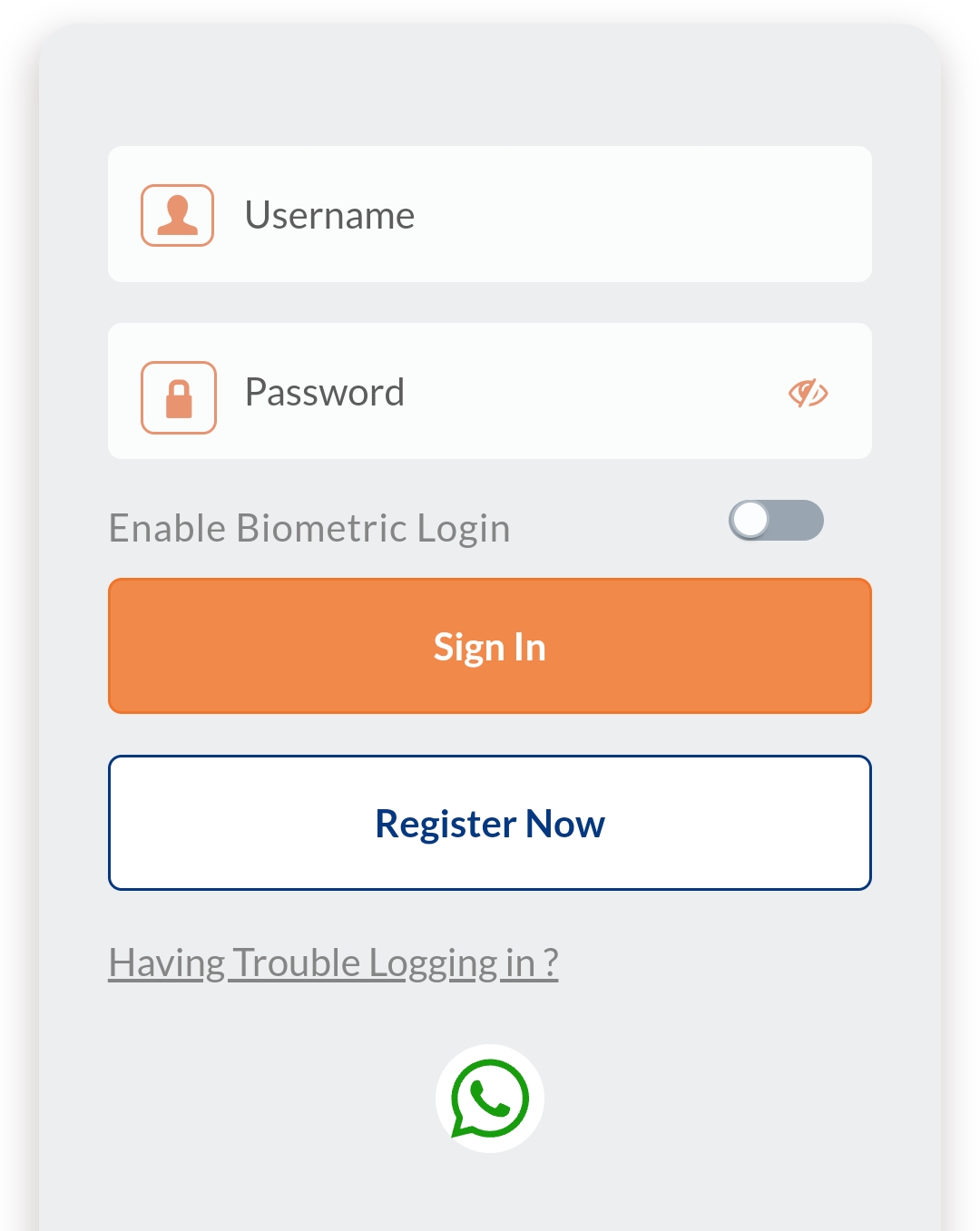Screen dimensions: 980x1231
Task: Click the user profile icon beside Username
Action: [x=177, y=215]
